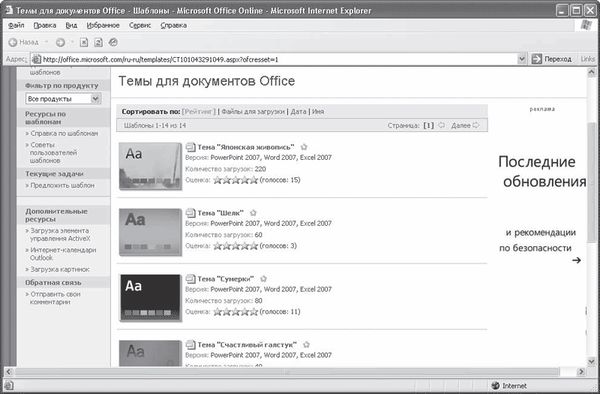Viewport: 600px width, 394px height.
Task: Select text 'Шаблоны 1-14 из 14'
Action: coord(155,125)
